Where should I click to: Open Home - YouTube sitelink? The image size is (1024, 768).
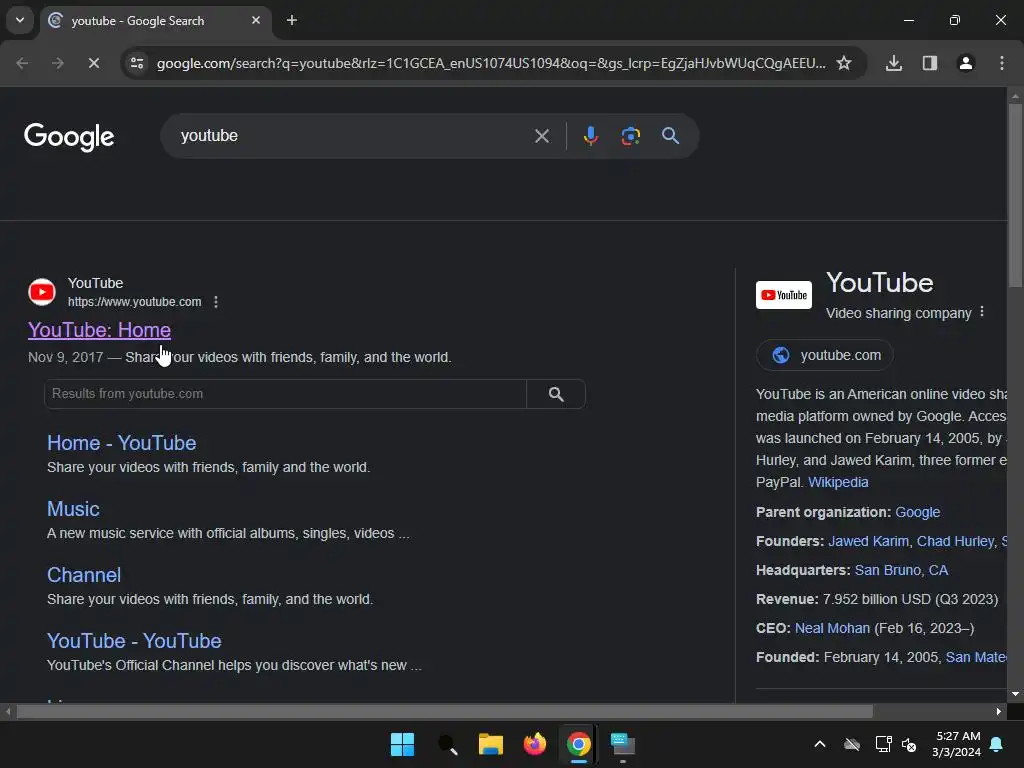(121, 443)
